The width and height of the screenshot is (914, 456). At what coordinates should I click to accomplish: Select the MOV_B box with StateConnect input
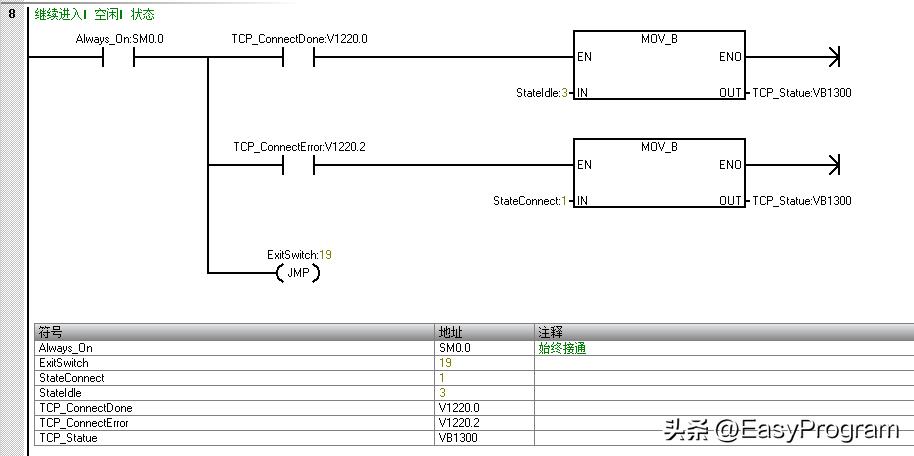(x=659, y=173)
